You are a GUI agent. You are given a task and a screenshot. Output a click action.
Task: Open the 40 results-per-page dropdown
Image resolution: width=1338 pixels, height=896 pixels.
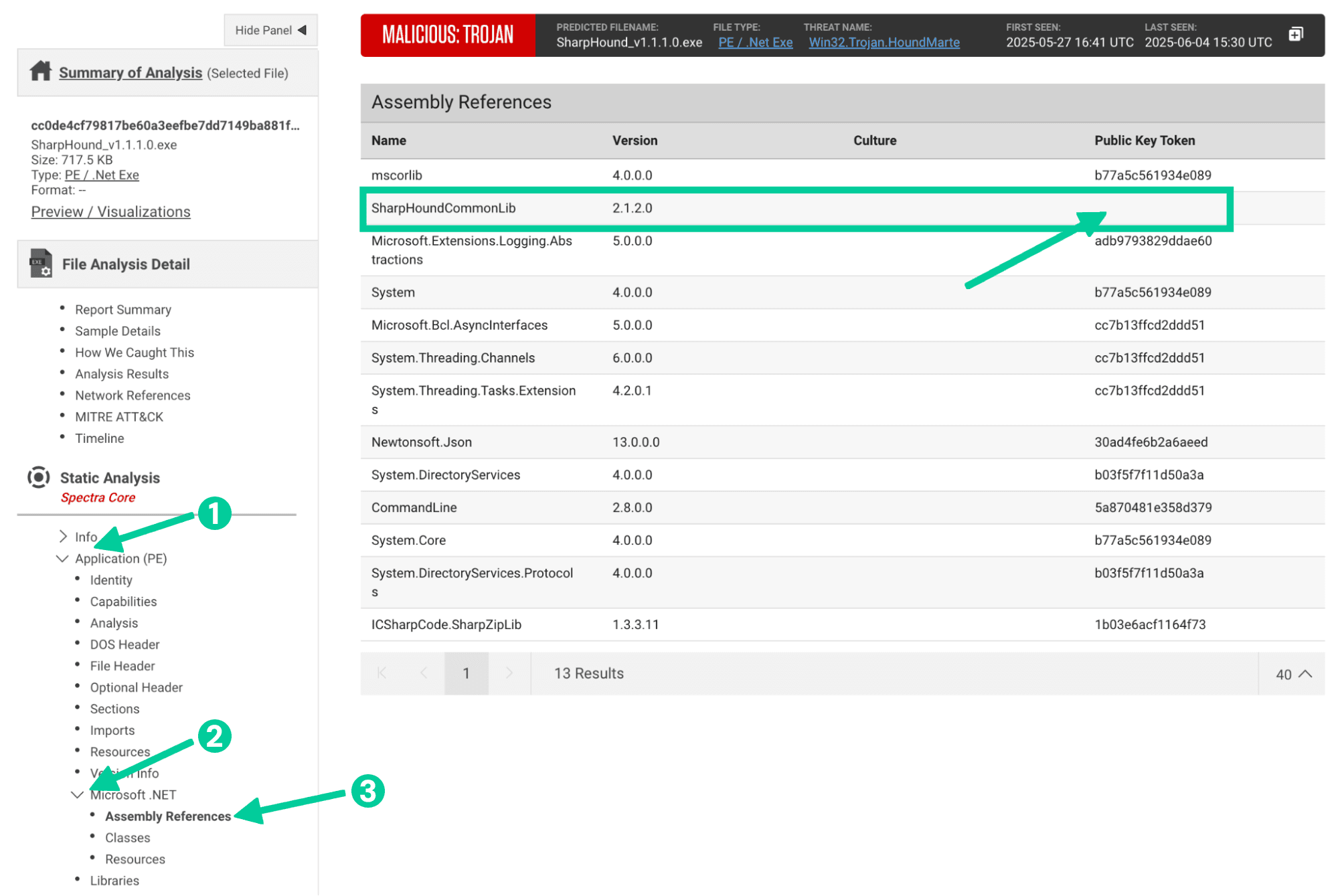pos(1292,675)
